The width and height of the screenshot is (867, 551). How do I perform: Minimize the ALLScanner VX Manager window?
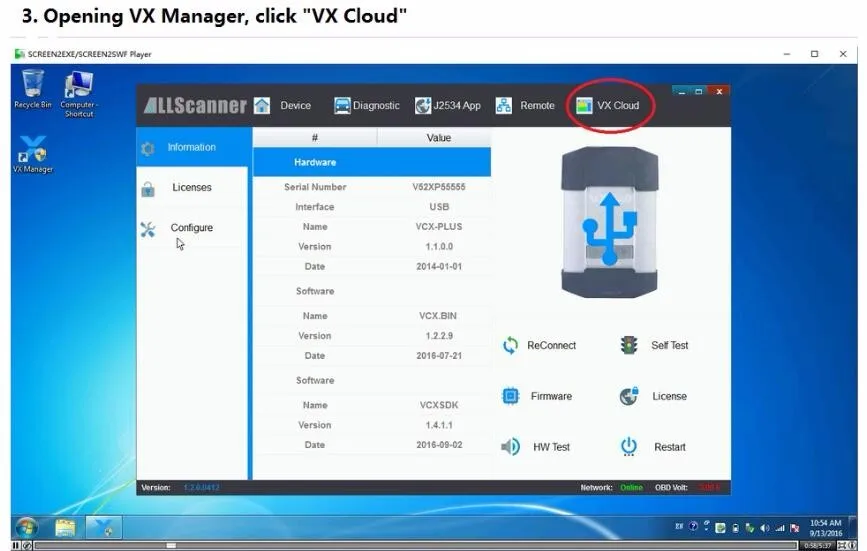[681, 91]
